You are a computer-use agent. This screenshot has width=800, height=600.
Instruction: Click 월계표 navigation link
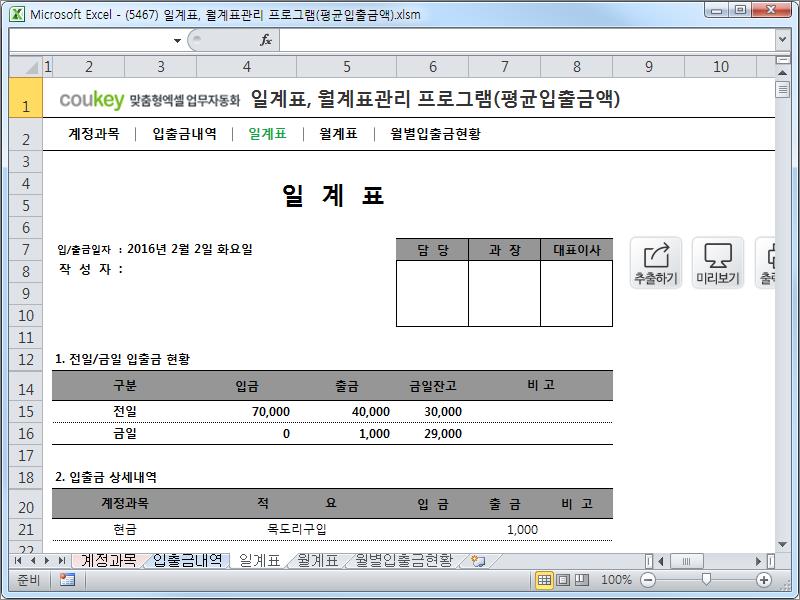coord(338,134)
